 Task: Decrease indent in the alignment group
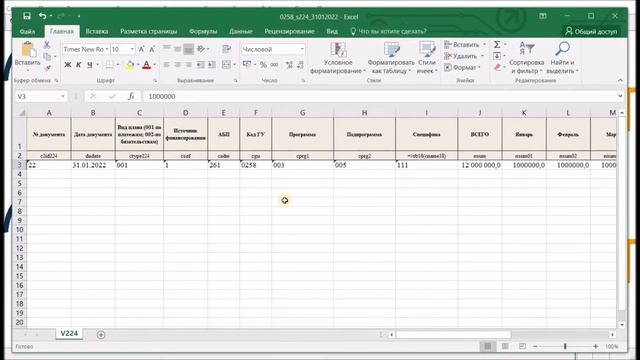tap(200, 65)
